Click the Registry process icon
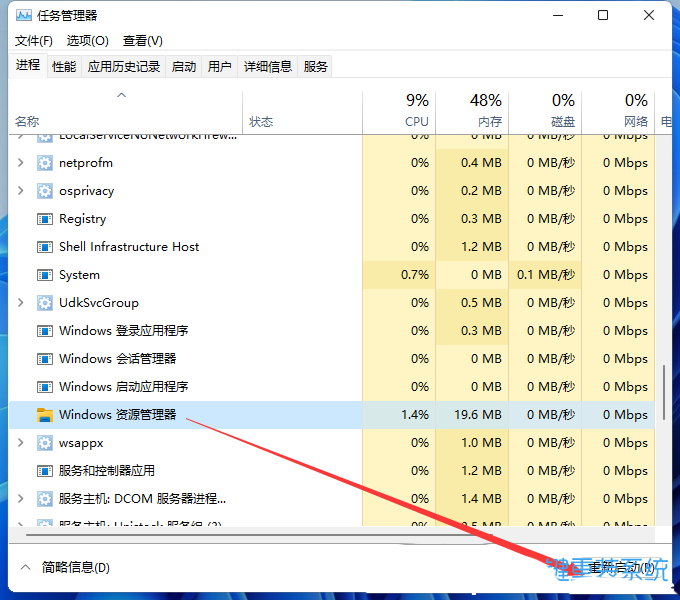Screen dimensions: 680x600 point(45,219)
